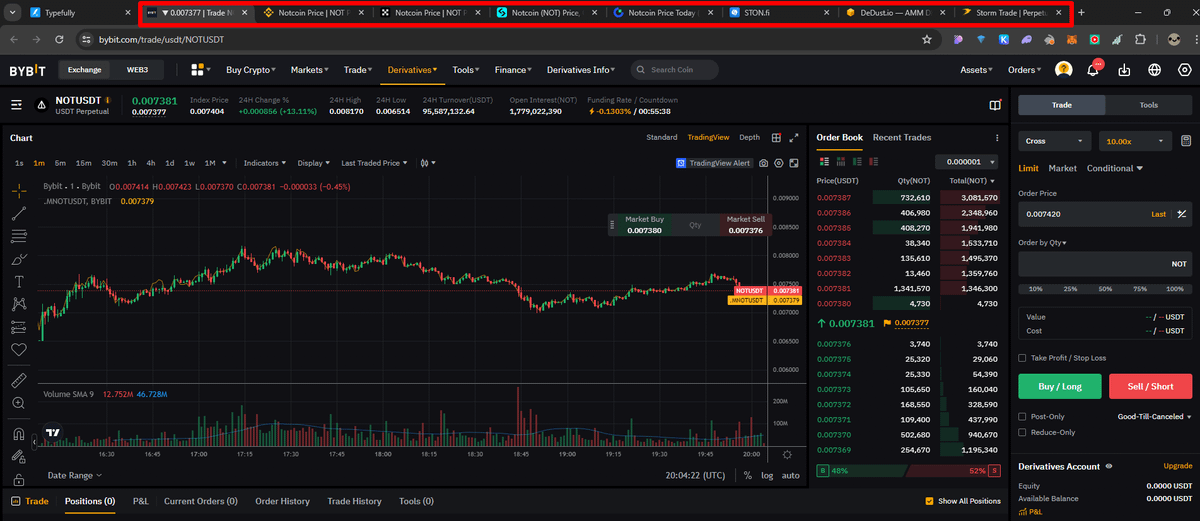Viewport: 1200px width, 521px height.
Task: Set order quantity to 50%
Action: (1105, 288)
